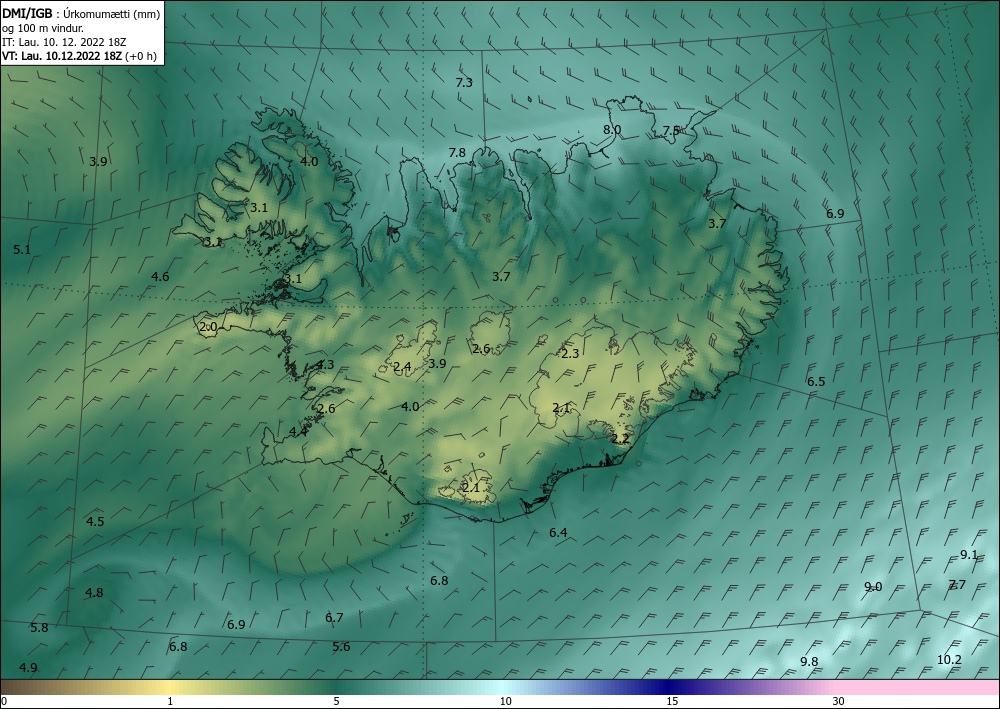This screenshot has height=709, width=1000.
Task: Click the 2.0 value on Snæfellsnes peninsula
Action: pyautogui.click(x=209, y=327)
